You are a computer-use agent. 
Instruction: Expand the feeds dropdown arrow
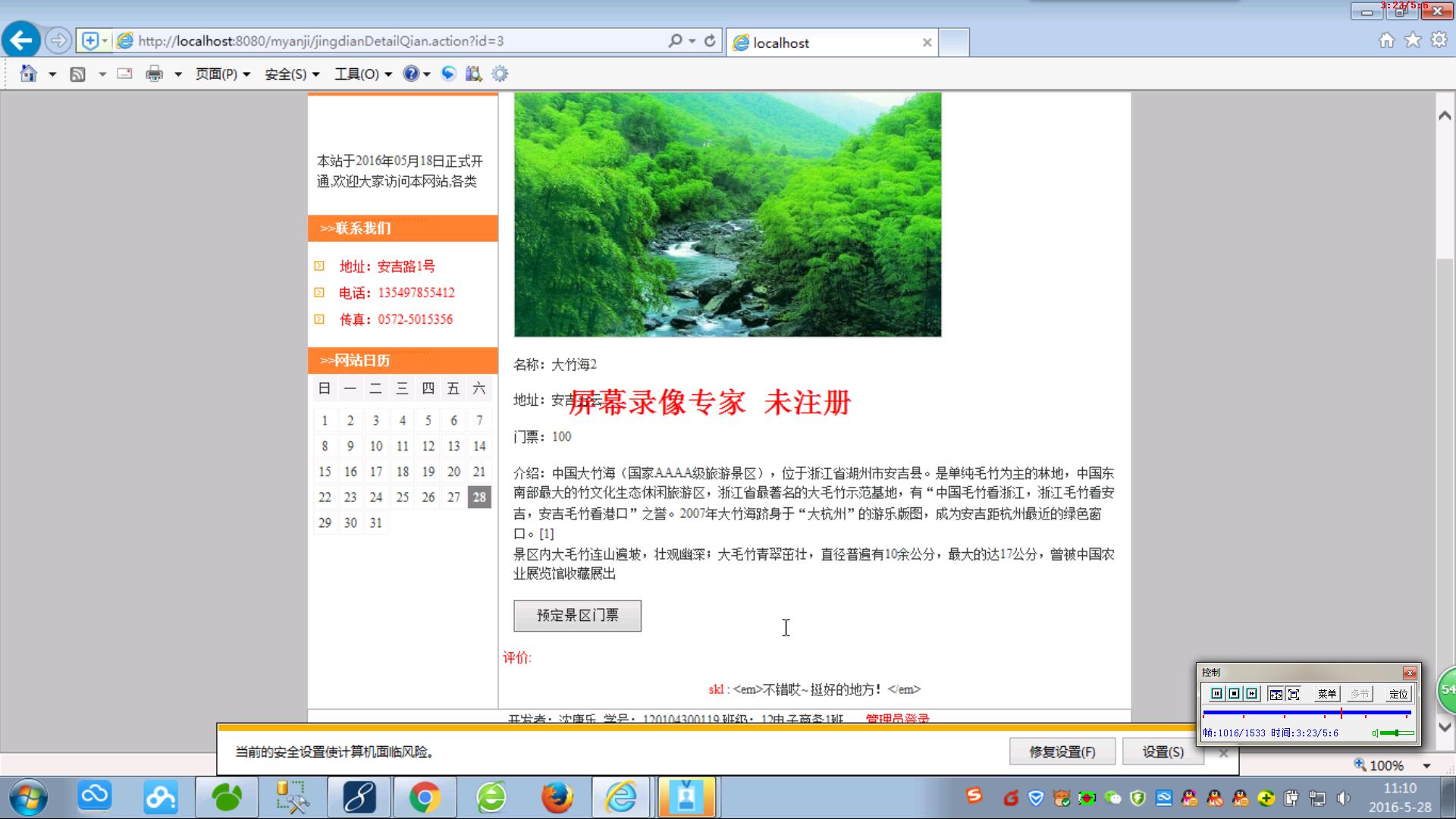tap(102, 74)
